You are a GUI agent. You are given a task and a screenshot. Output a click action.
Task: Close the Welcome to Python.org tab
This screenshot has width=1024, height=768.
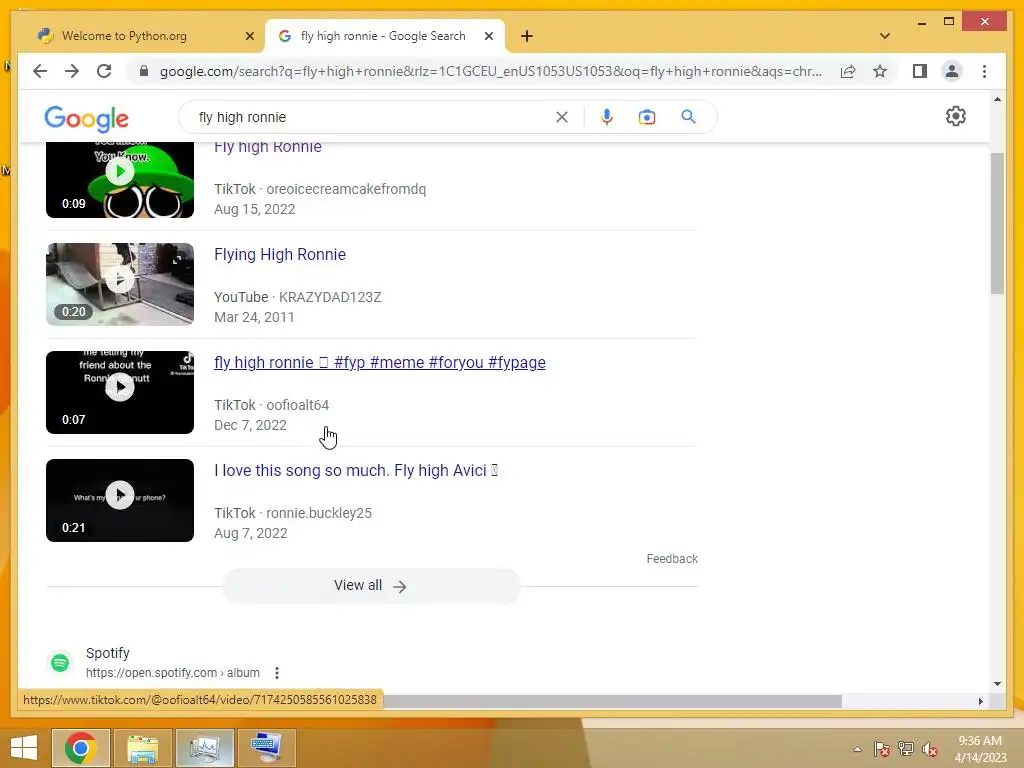249,36
